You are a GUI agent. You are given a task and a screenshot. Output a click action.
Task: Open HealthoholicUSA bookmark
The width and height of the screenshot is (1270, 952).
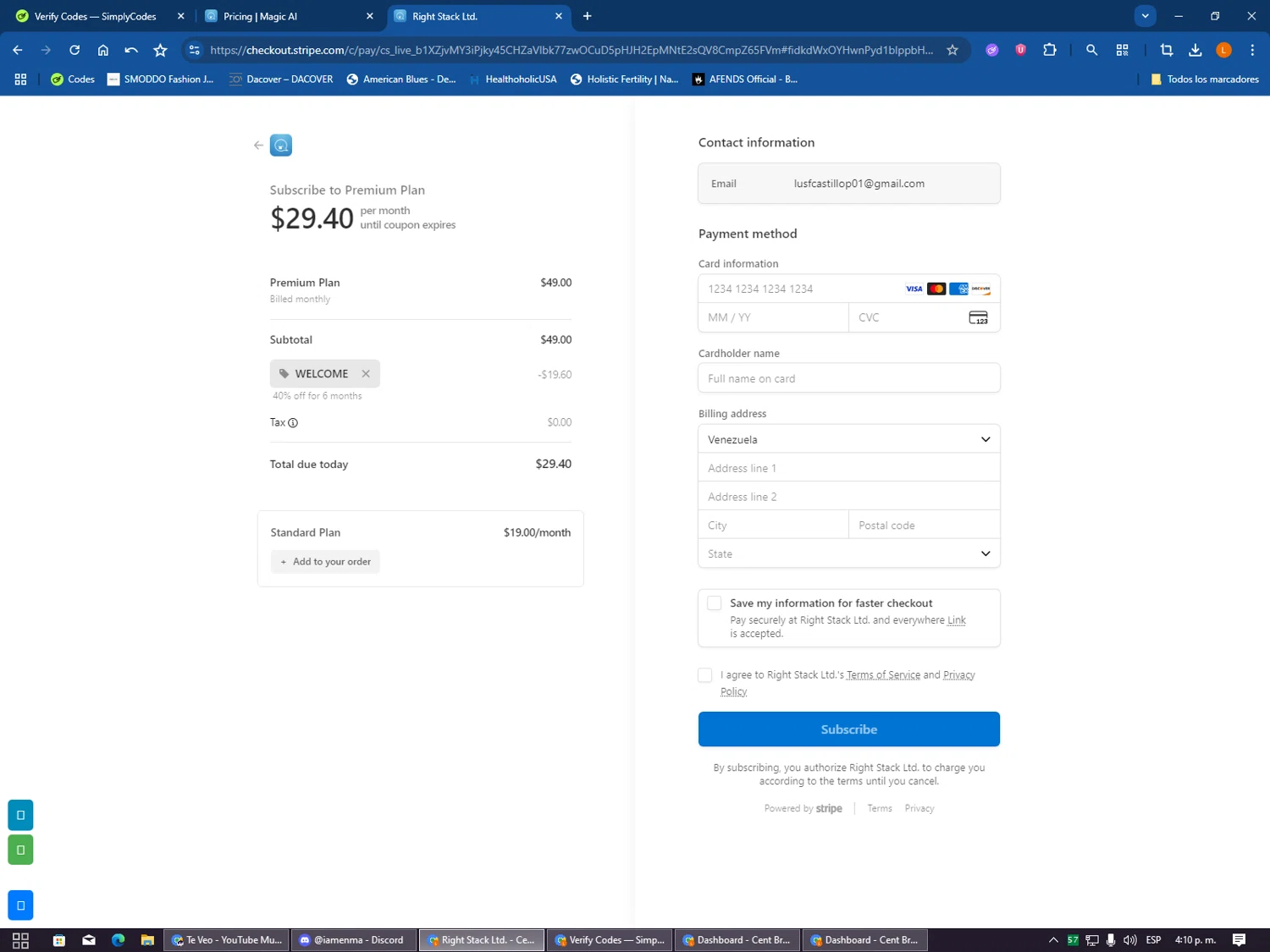coord(512,79)
